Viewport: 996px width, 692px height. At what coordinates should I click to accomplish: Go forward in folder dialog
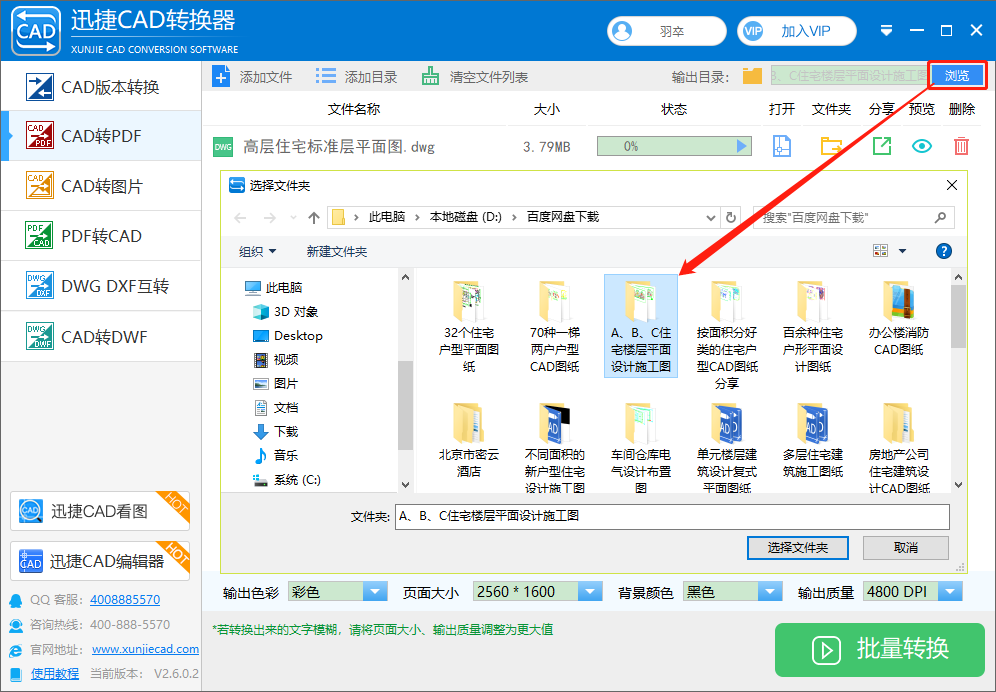[270, 218]
